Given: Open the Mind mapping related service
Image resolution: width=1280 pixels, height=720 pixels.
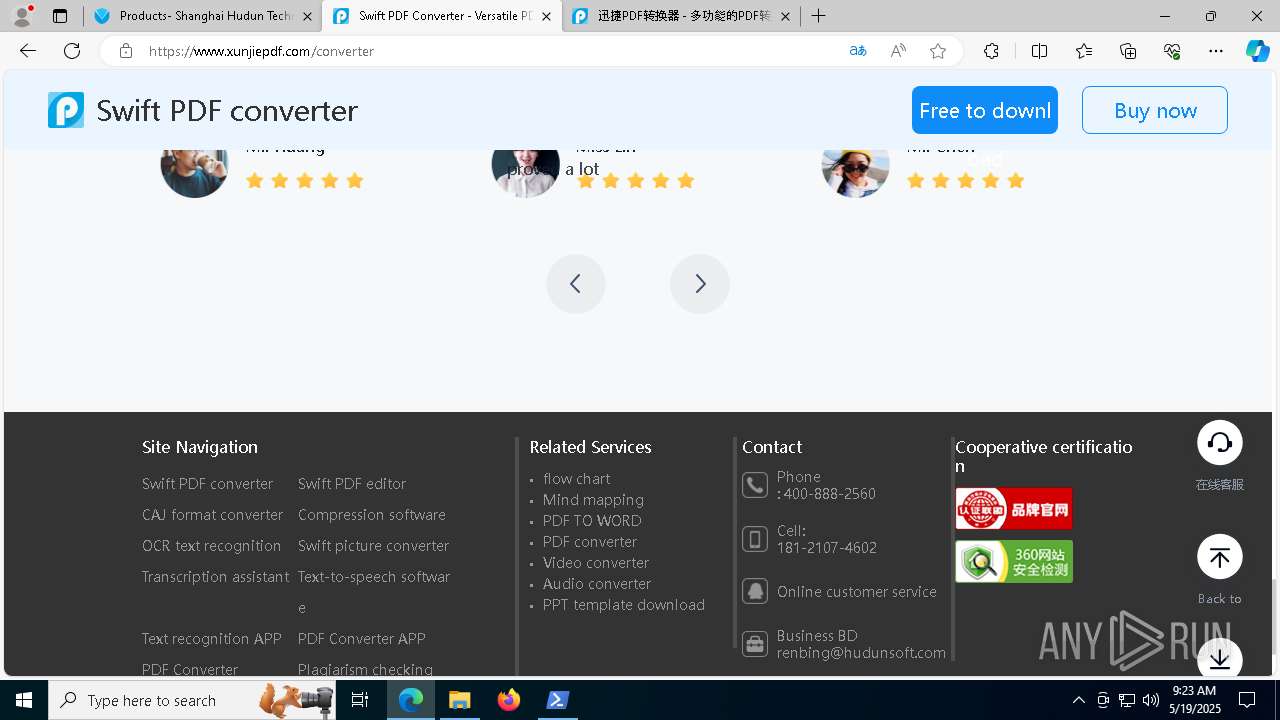Looking at the screenshot, I should tap(593, 500).
